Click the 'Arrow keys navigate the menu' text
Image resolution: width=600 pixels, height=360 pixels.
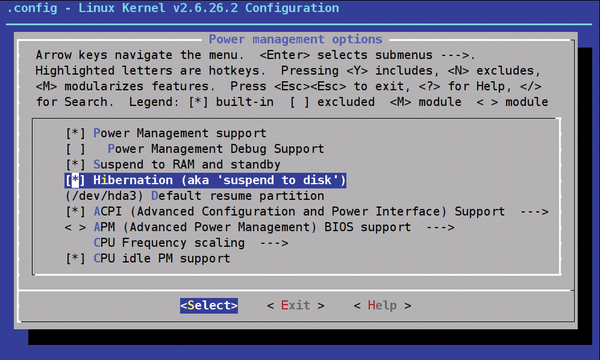[140, 55]
